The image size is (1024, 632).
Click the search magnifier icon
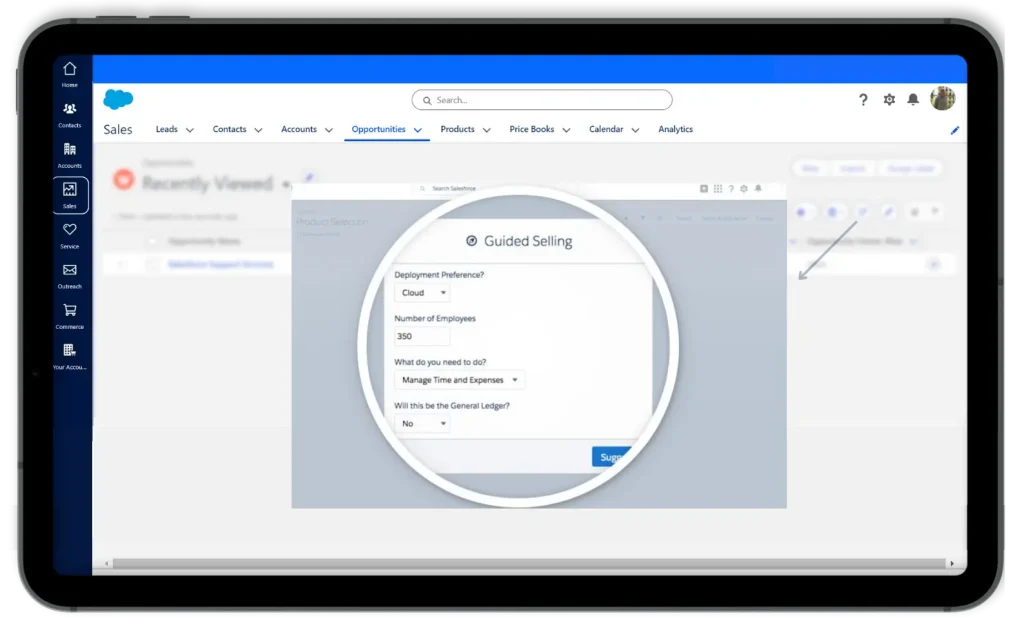tap(427, 101)
